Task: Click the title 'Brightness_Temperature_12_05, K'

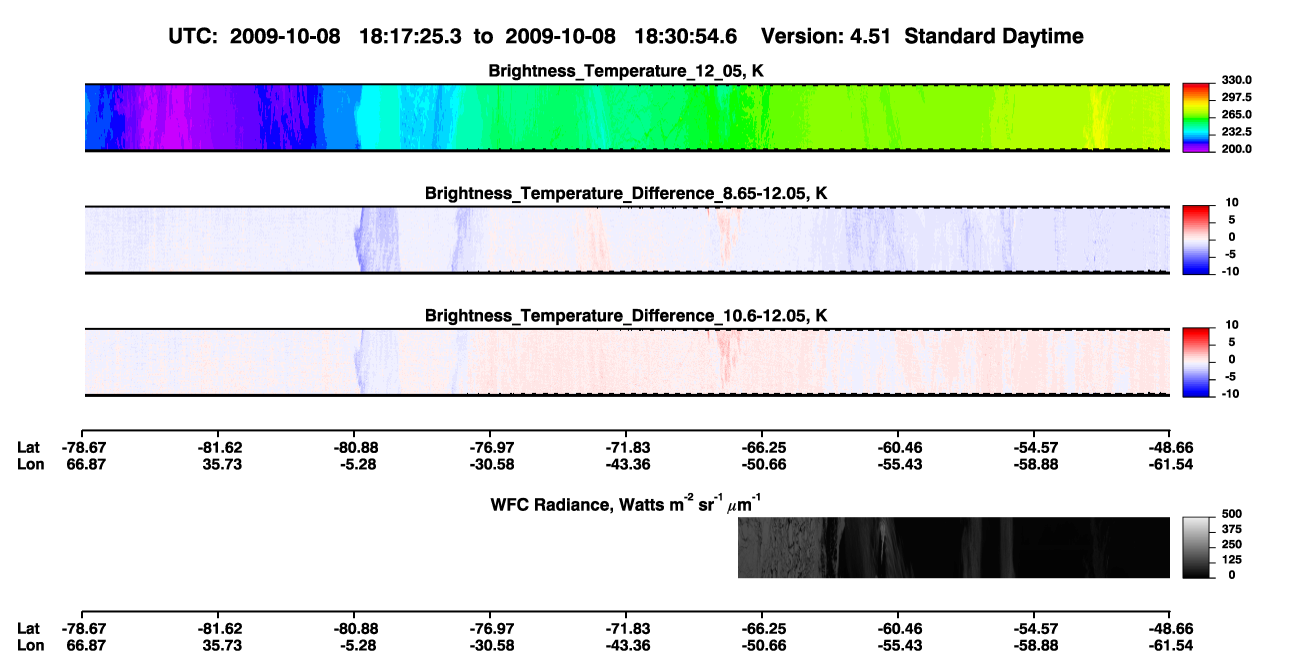Action: (626, 71)
